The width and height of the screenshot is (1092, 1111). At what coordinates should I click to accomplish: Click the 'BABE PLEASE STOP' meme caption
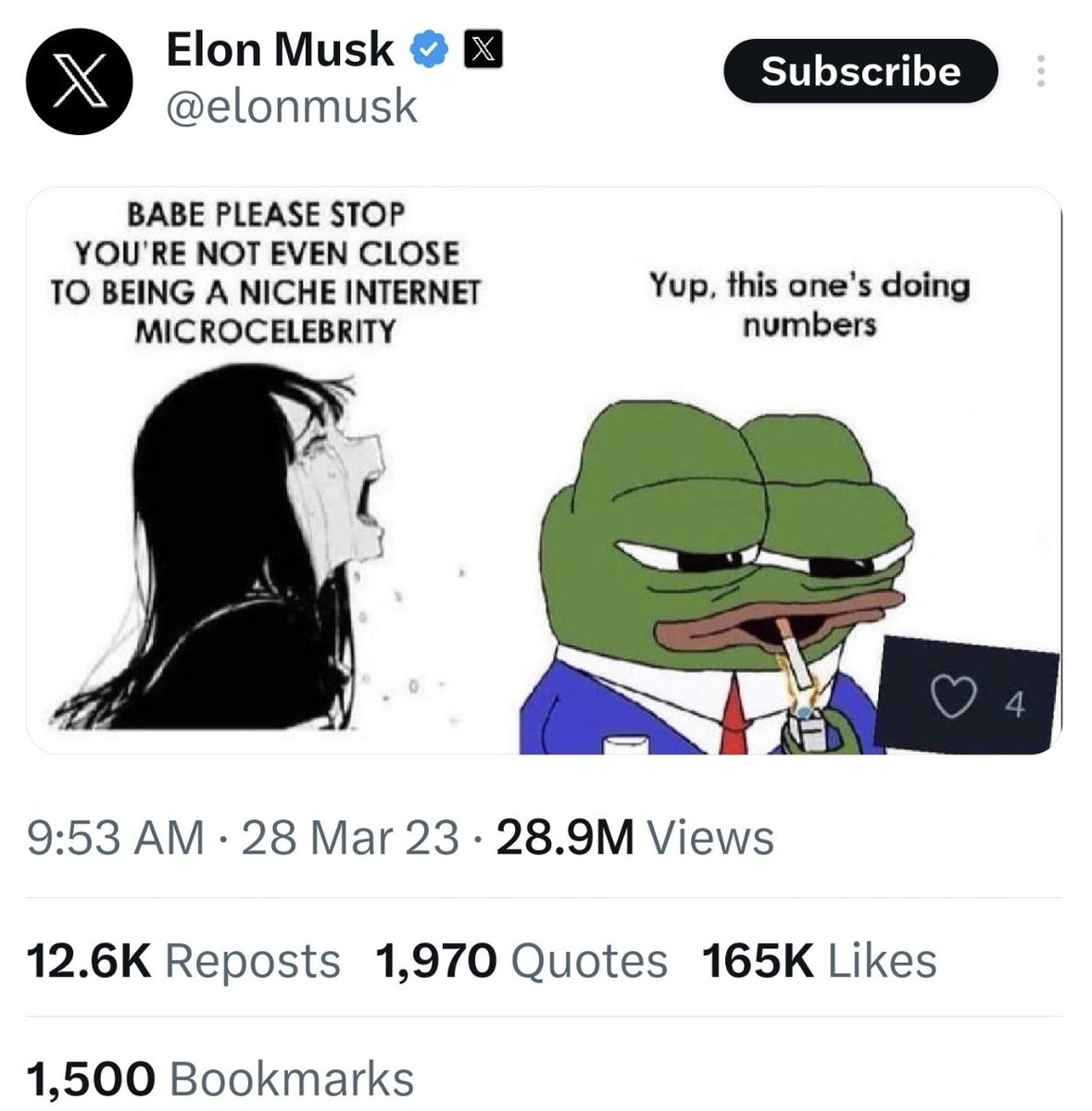(266, 272)
